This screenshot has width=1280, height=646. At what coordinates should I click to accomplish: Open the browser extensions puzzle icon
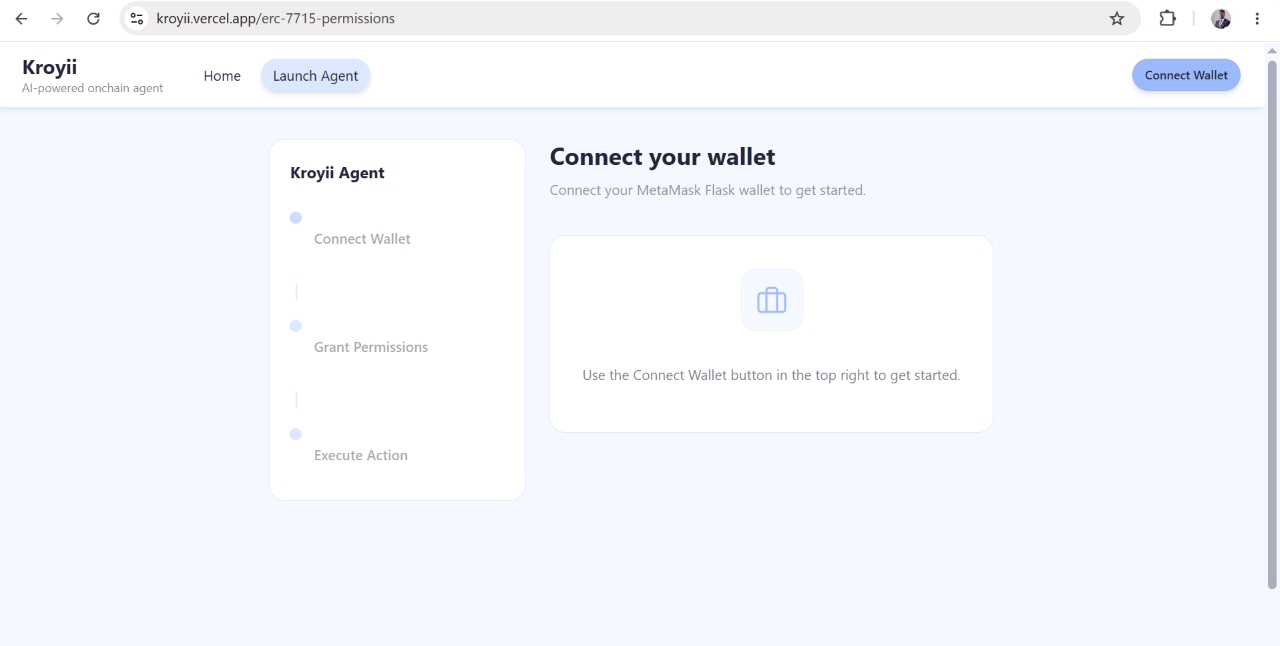(x=1167, y=18)
